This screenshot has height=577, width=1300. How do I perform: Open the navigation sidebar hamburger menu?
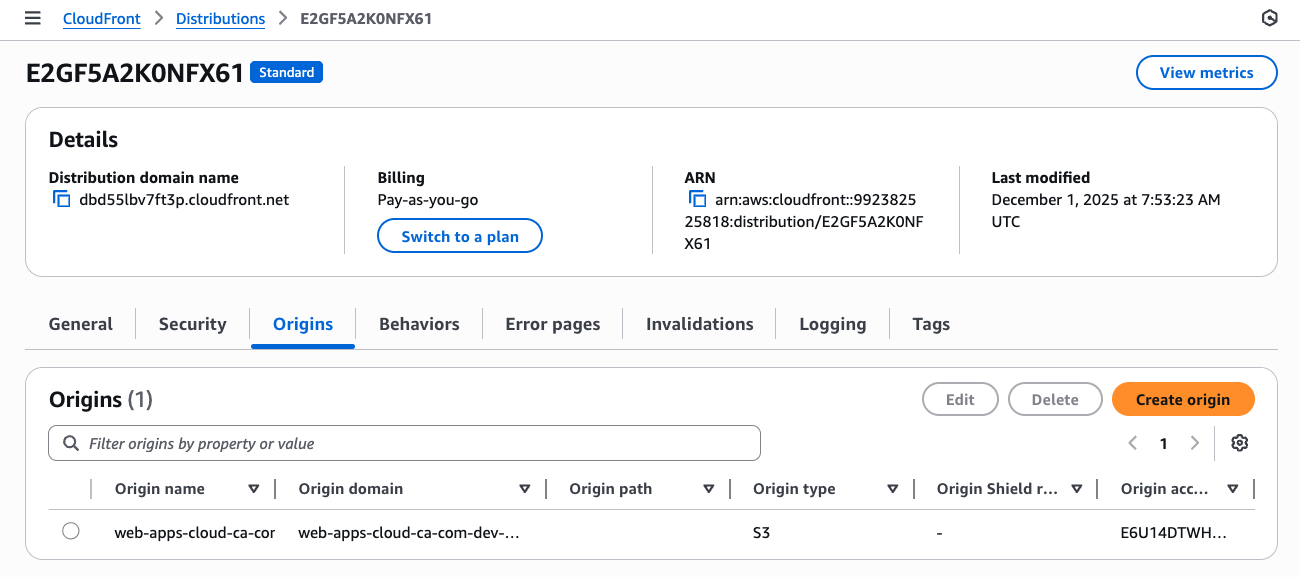32,18
